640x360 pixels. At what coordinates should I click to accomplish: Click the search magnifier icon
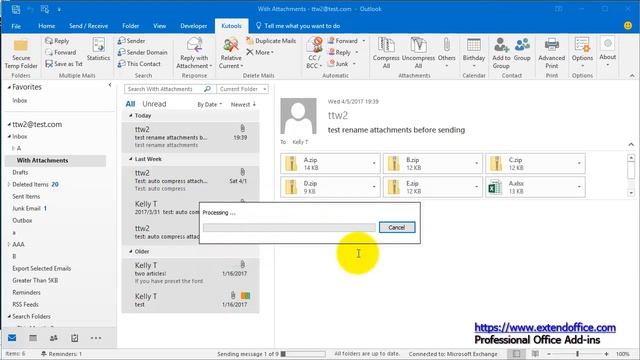click(207, 89)
